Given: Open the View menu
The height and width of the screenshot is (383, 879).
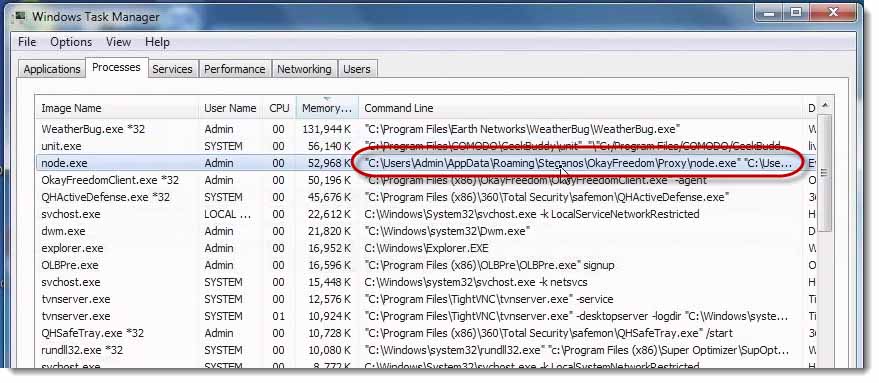Looking at the screenshot, I should tap(118, 42).
